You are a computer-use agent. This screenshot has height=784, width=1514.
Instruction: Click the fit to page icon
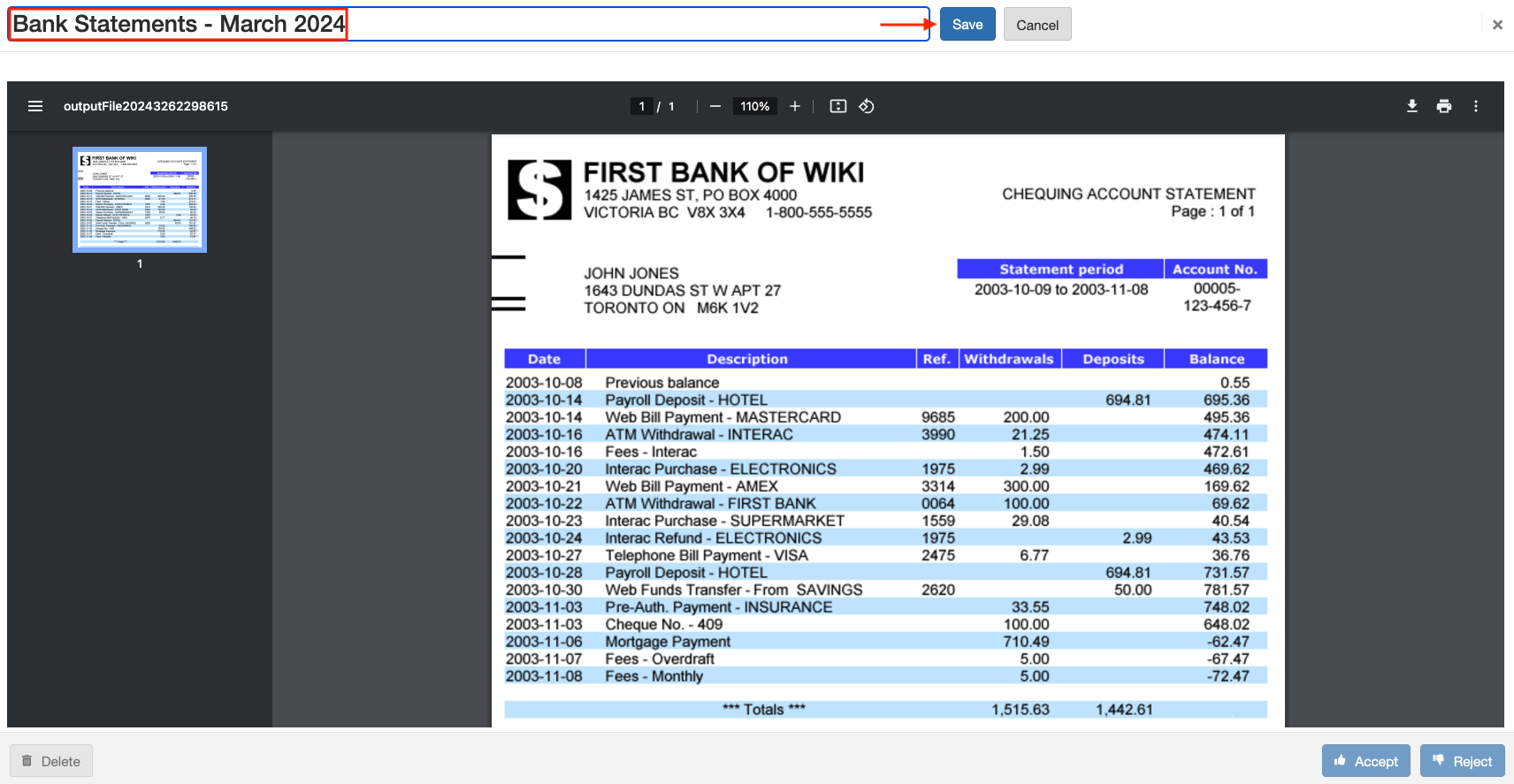click(838, 106)
